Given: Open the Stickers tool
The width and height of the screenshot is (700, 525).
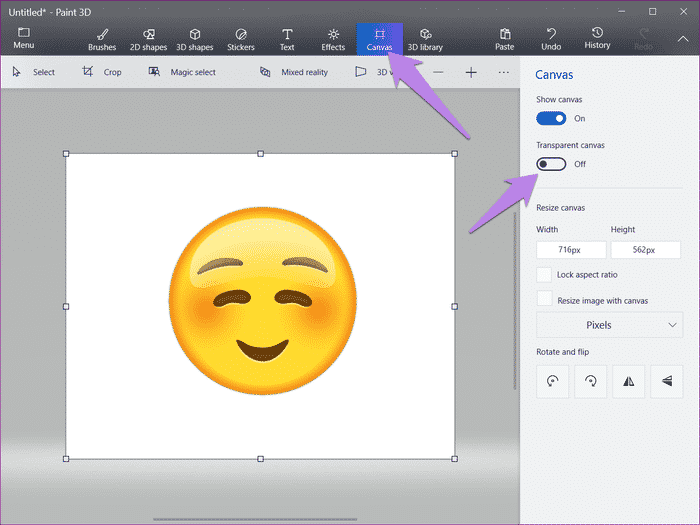Looking at the screenshot, I should coord(241,39).
